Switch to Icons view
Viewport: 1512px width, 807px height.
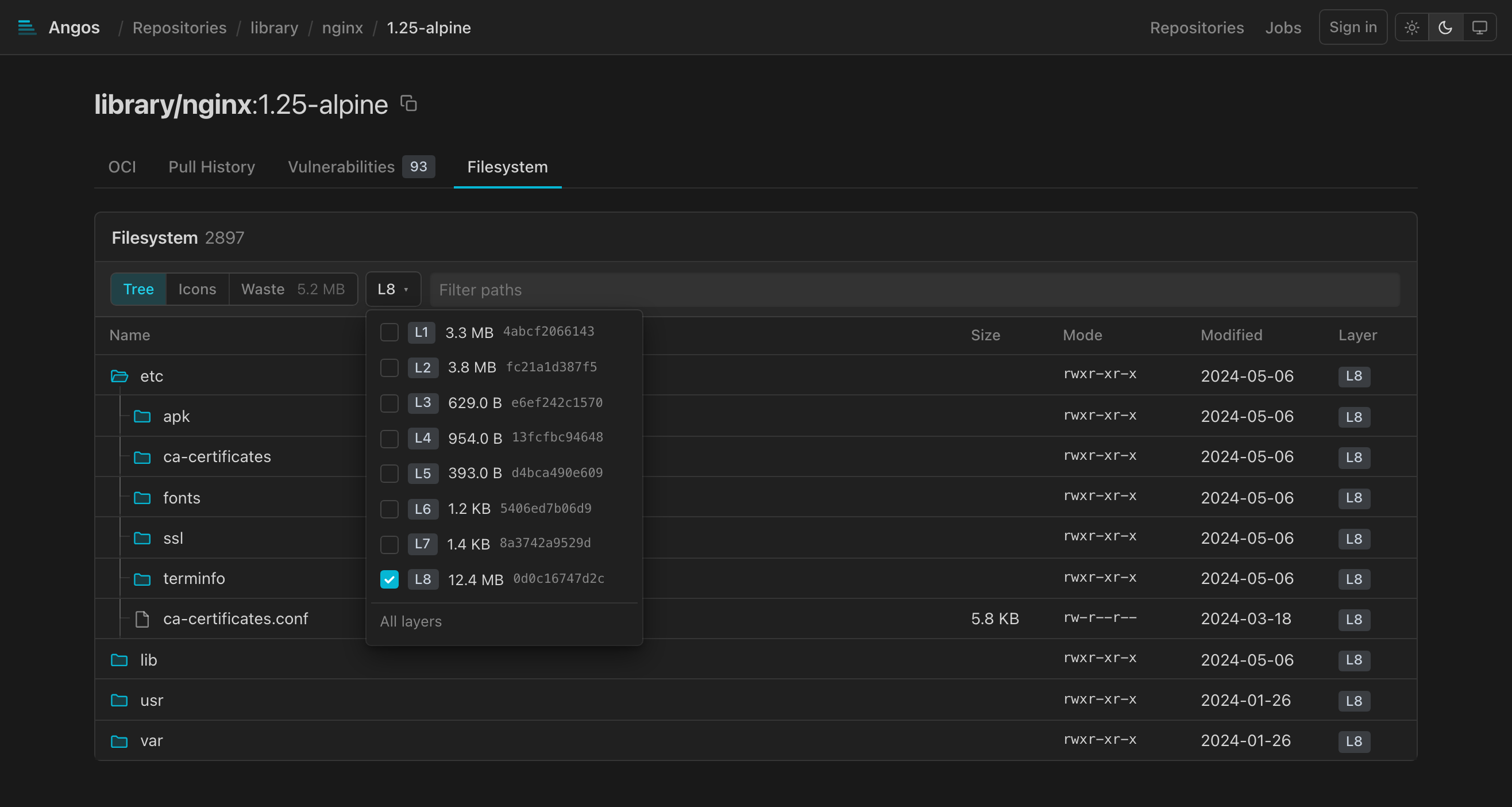pos(197,289)
